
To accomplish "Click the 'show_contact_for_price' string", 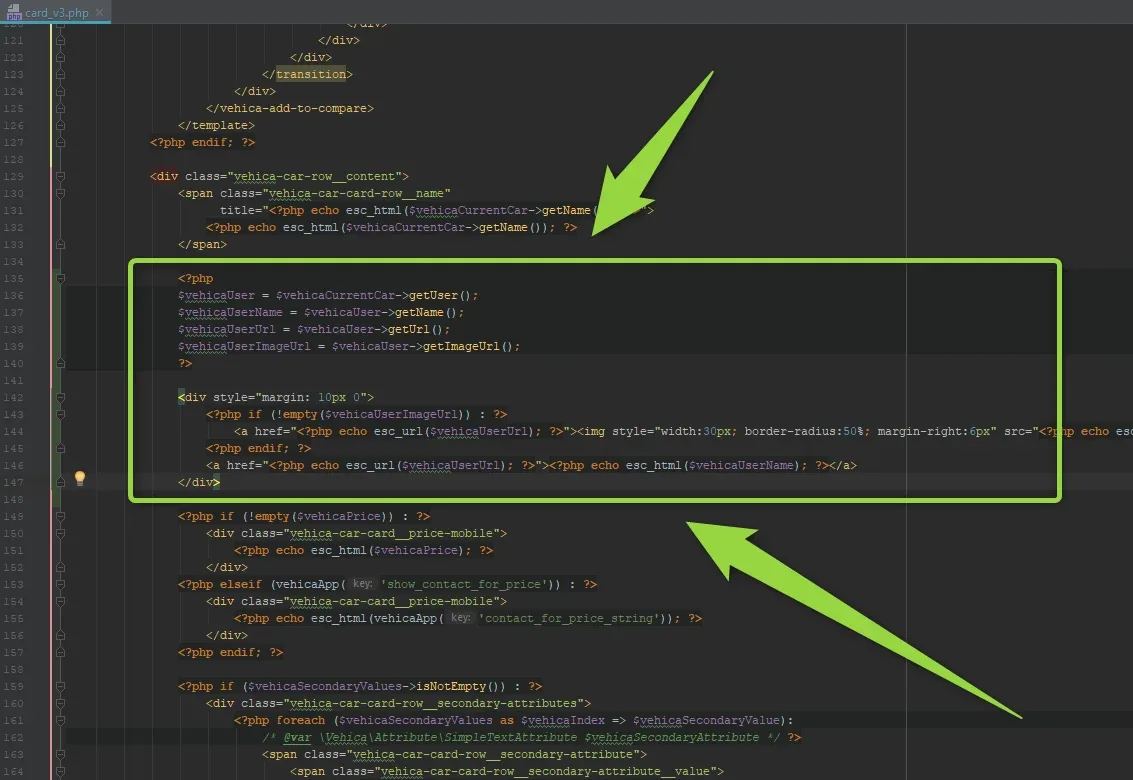I will [463, 584].
